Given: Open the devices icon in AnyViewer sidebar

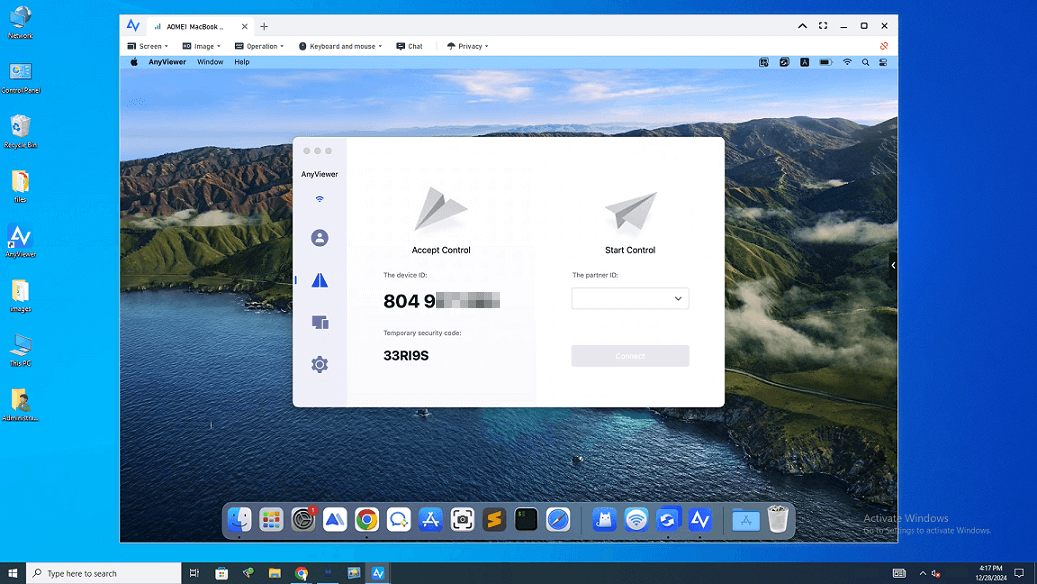Looking at the screenshot, I should (x=319, y=323).
